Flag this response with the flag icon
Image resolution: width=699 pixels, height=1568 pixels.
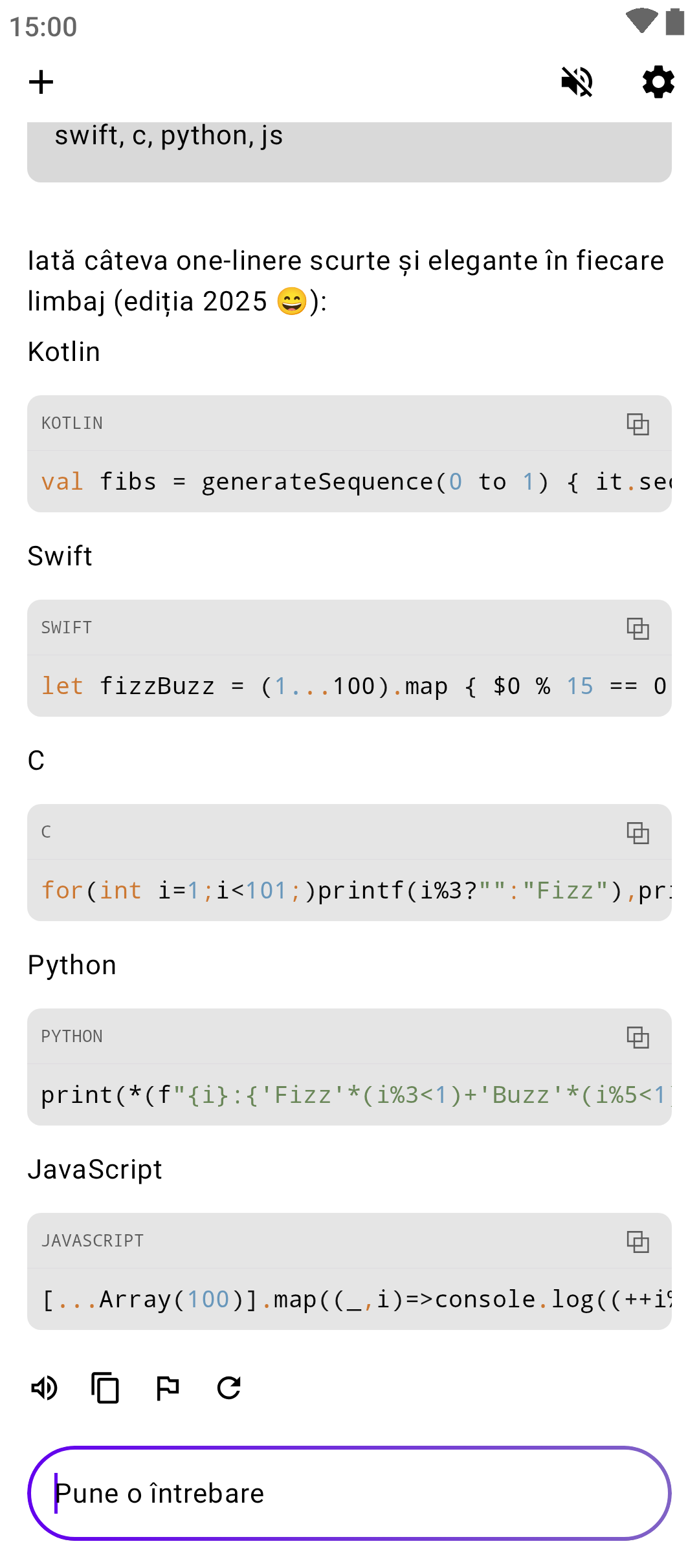168,1388
